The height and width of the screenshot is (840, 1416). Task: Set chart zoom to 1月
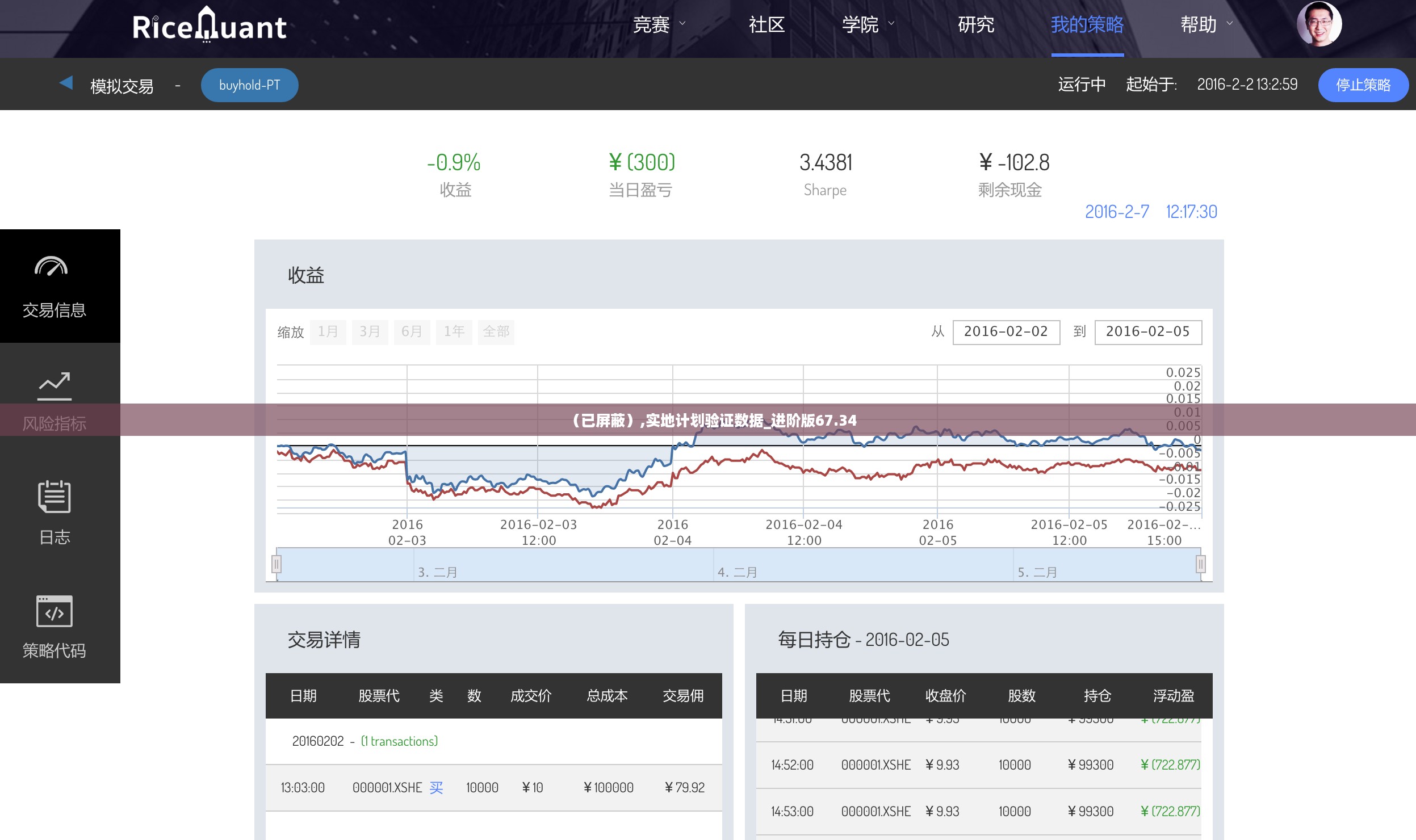tap(328, 331)
